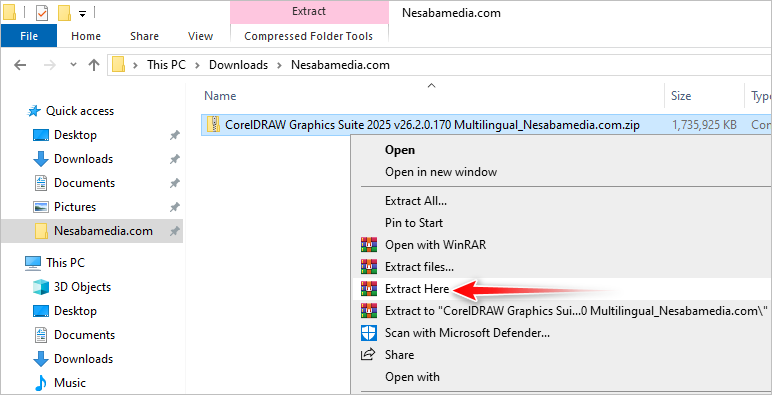The height and width of the screenshot is (395, 772).
Task: Click the Music note icon in sidebar
Action: (x=41, y=383)
